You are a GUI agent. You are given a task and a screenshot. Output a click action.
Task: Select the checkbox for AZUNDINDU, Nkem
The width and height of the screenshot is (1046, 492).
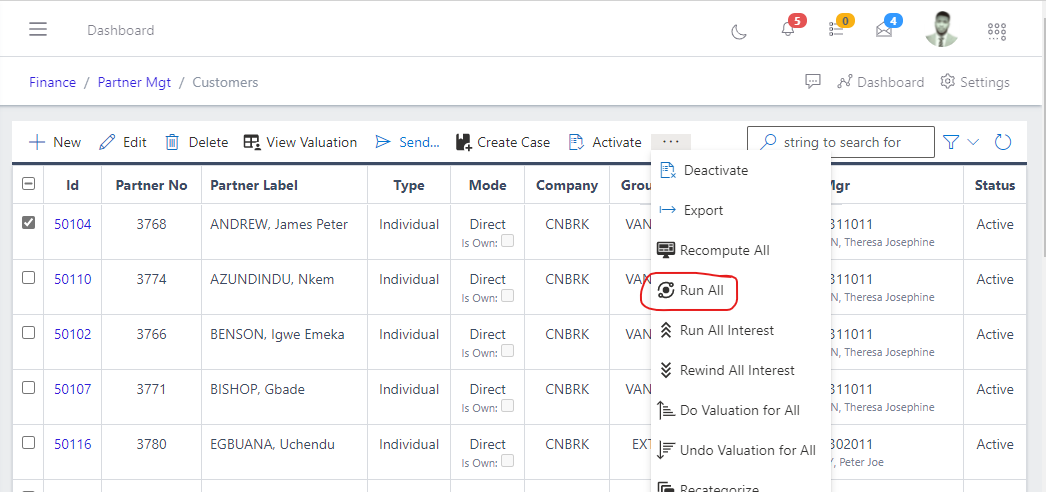click(x=28, y=278)
